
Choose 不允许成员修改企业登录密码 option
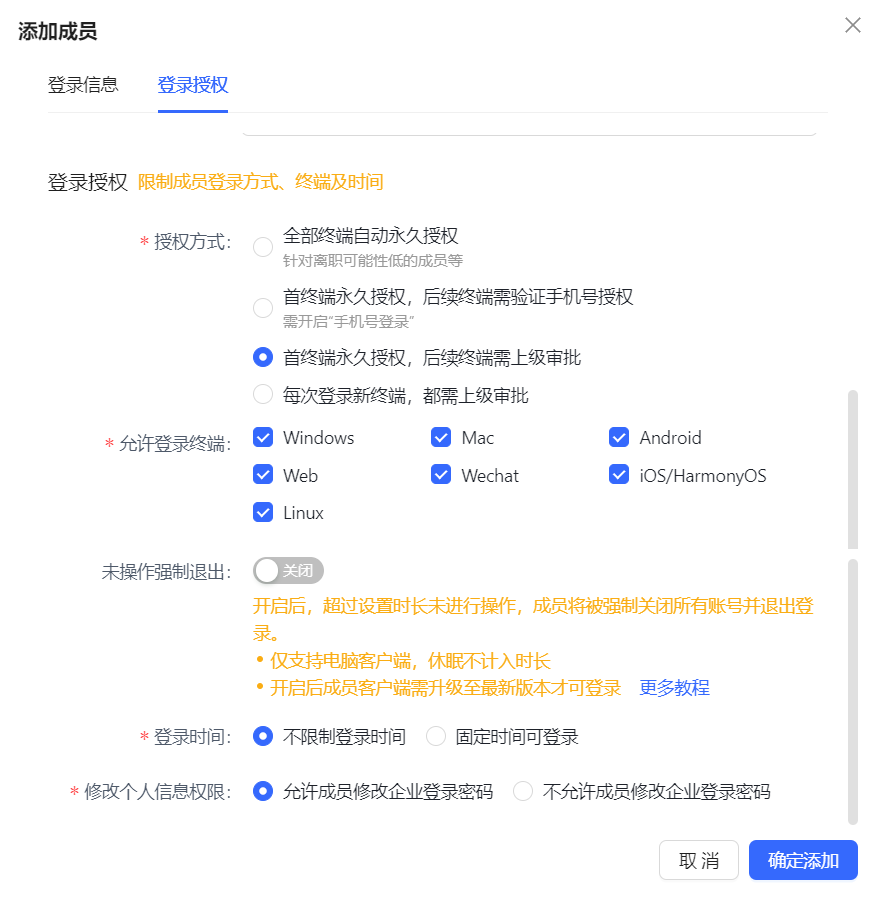click(523, 792)
